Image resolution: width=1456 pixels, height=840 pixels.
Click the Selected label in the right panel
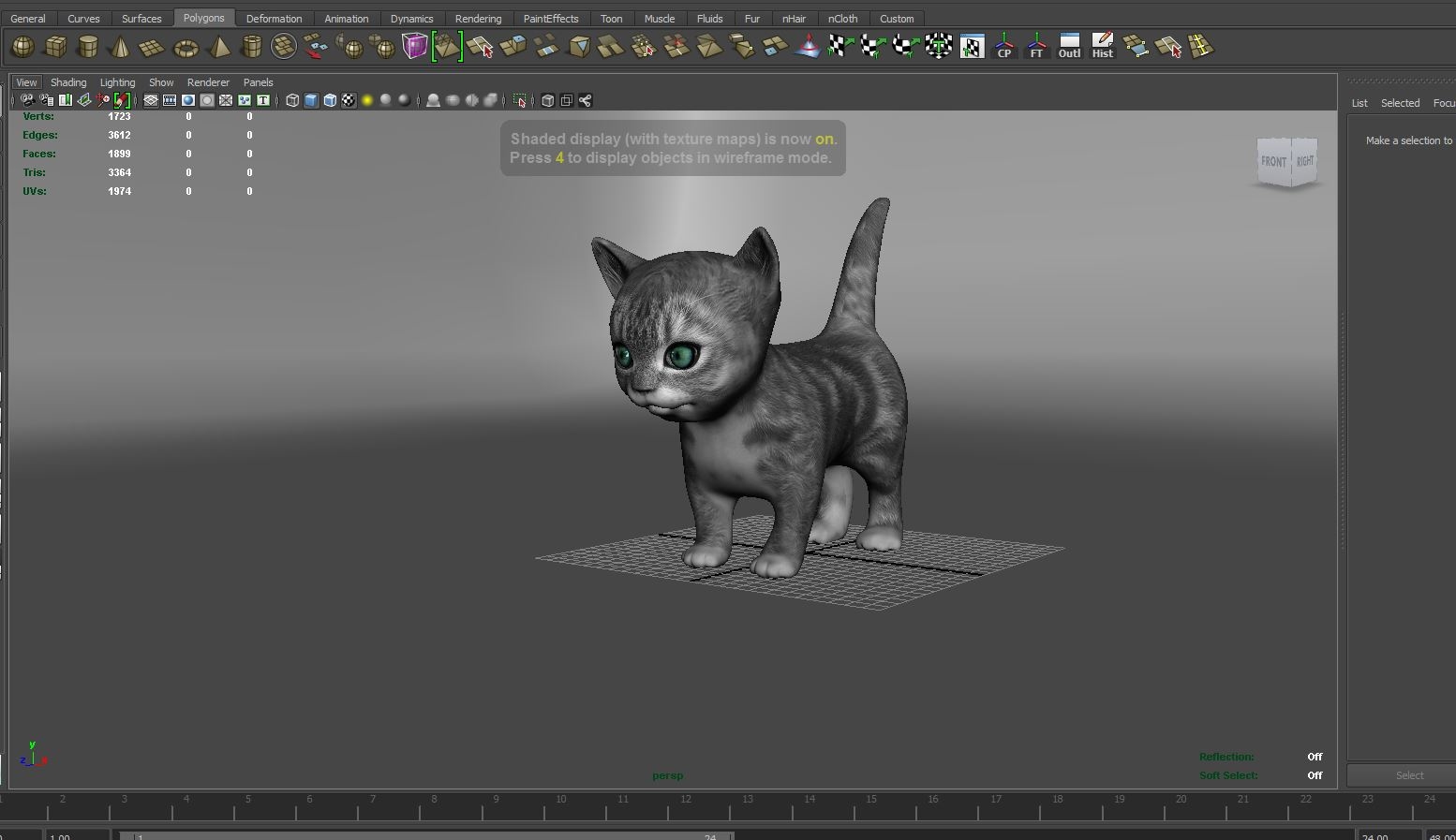click(x=1401, y=103)
